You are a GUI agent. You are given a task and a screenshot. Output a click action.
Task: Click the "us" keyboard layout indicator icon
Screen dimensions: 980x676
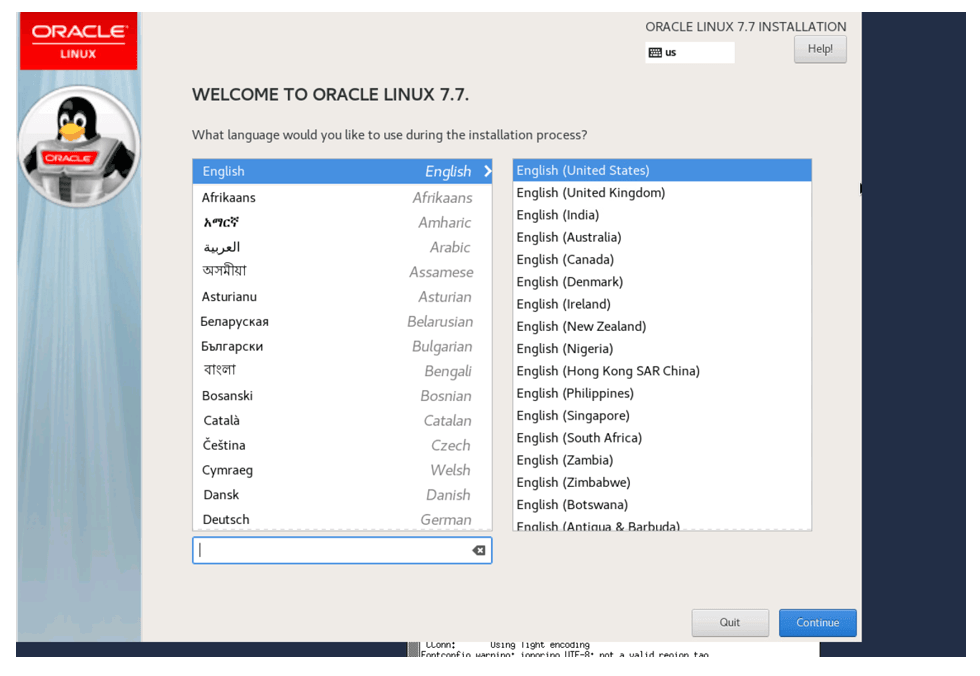point(655,51)
